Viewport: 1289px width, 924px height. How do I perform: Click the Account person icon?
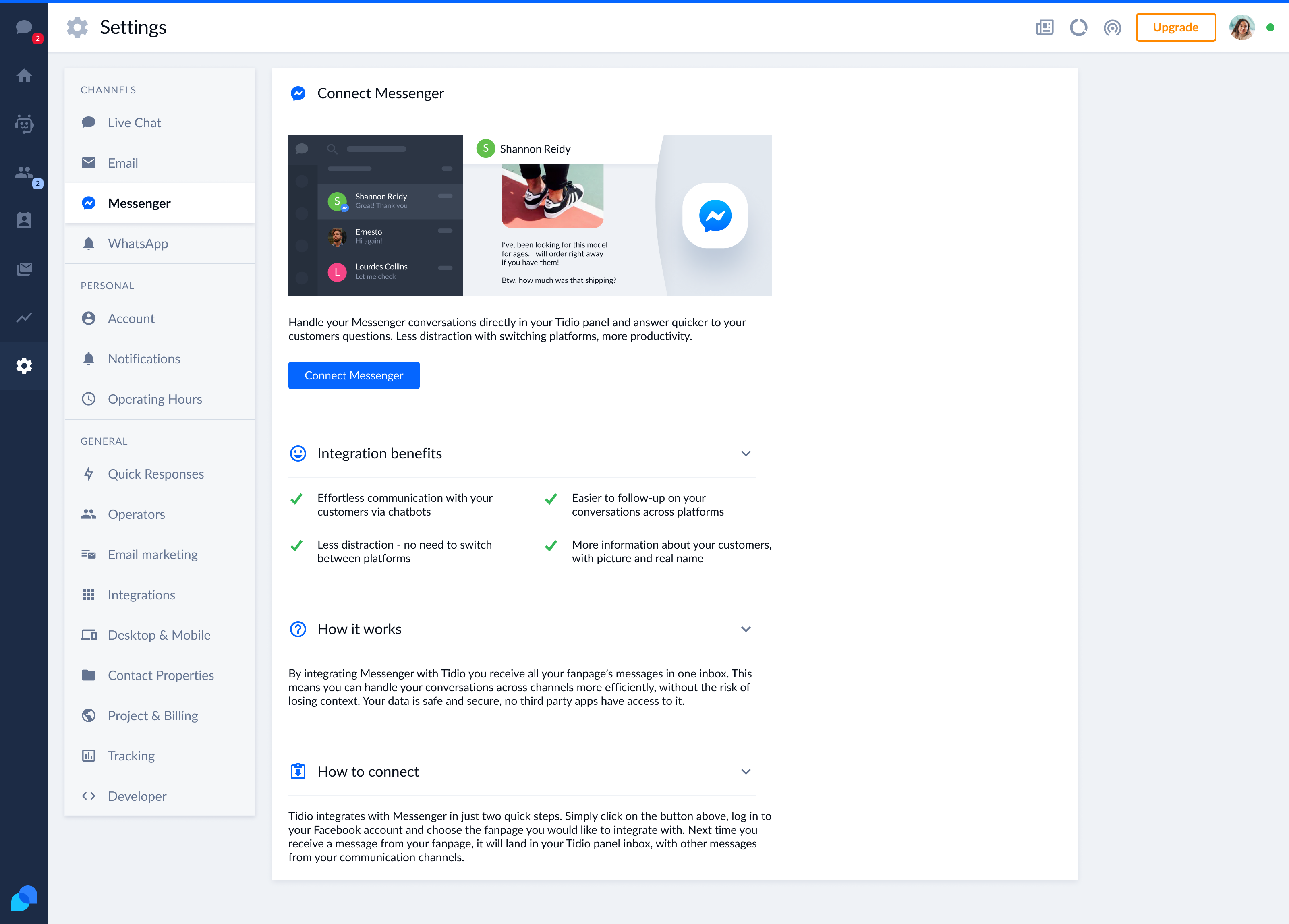[x=89, y=318]
